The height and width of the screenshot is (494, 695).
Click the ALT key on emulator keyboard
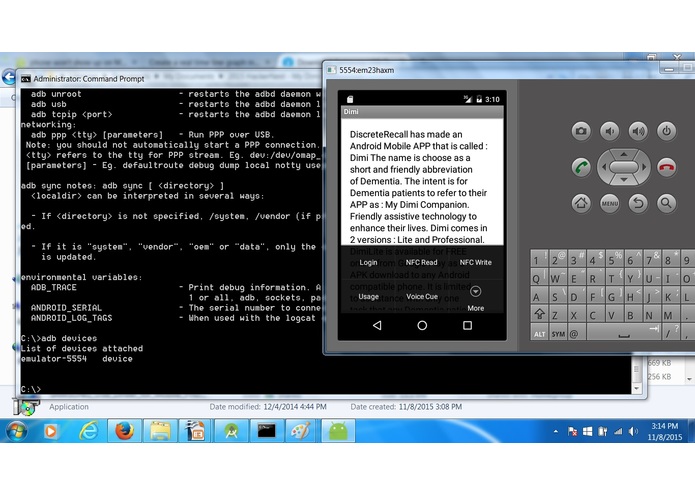[x=539, y=334]
